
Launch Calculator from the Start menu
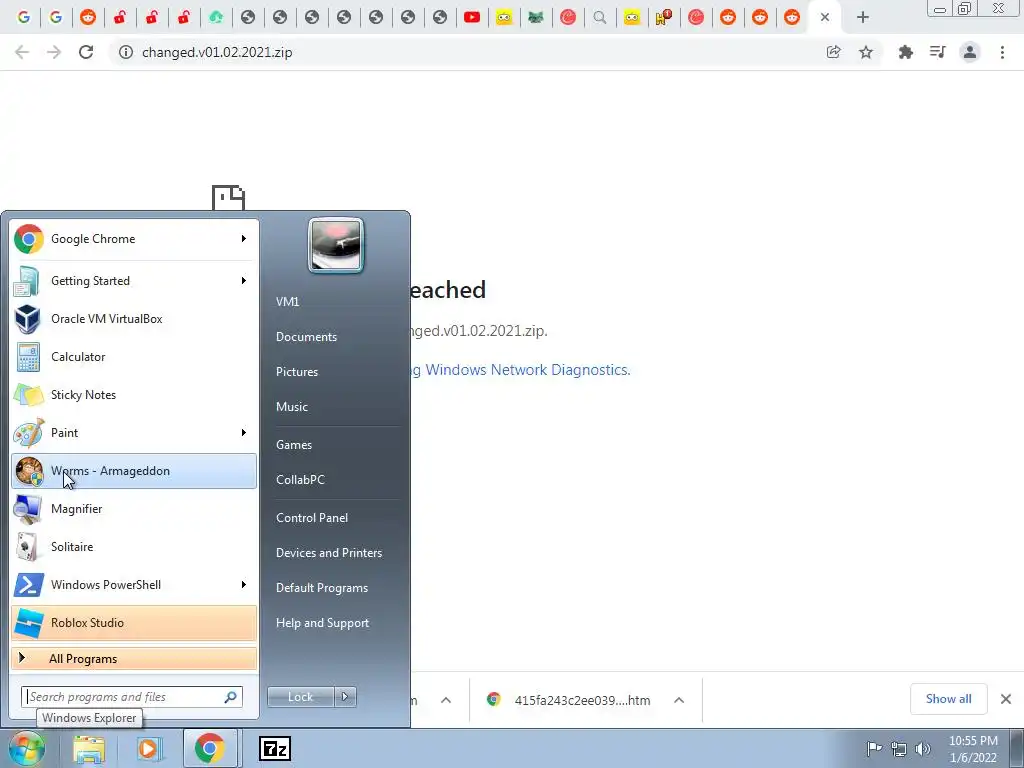coord(134,357)
